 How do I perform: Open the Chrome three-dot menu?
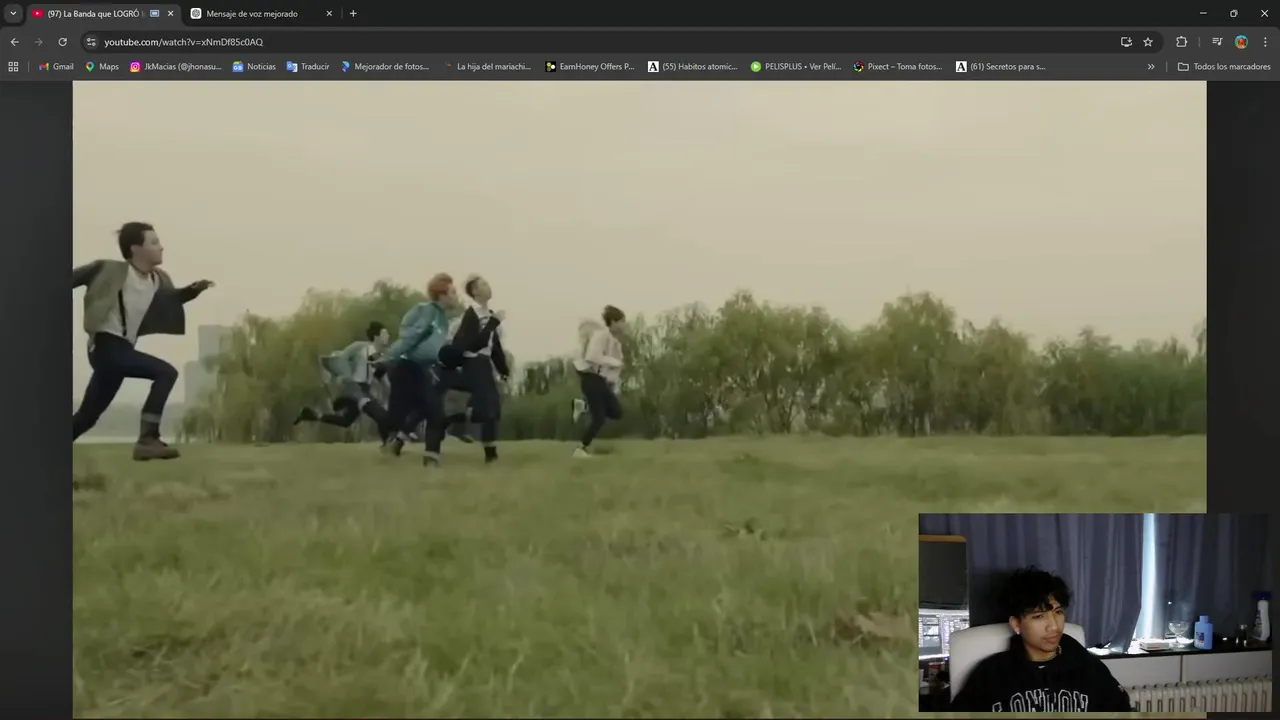coord(1265,42)
